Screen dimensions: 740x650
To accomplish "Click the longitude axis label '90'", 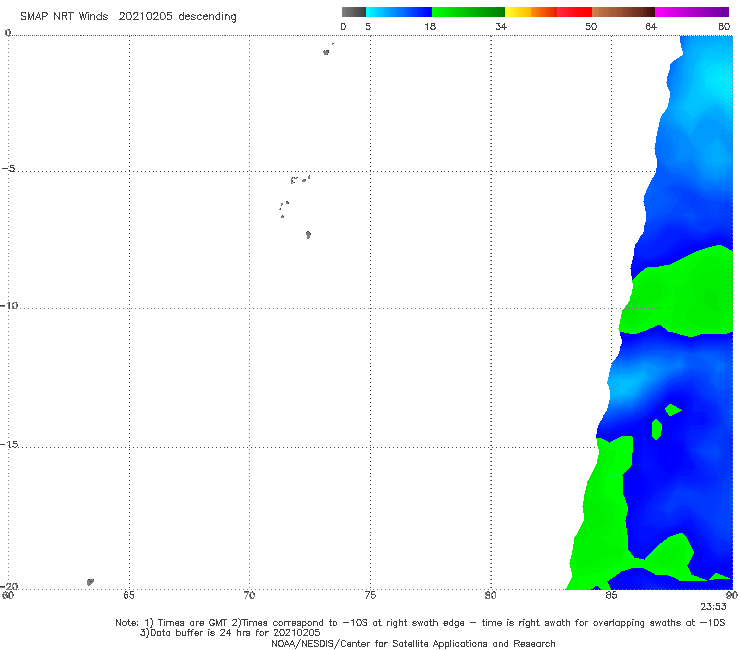I will coord(732,595).
